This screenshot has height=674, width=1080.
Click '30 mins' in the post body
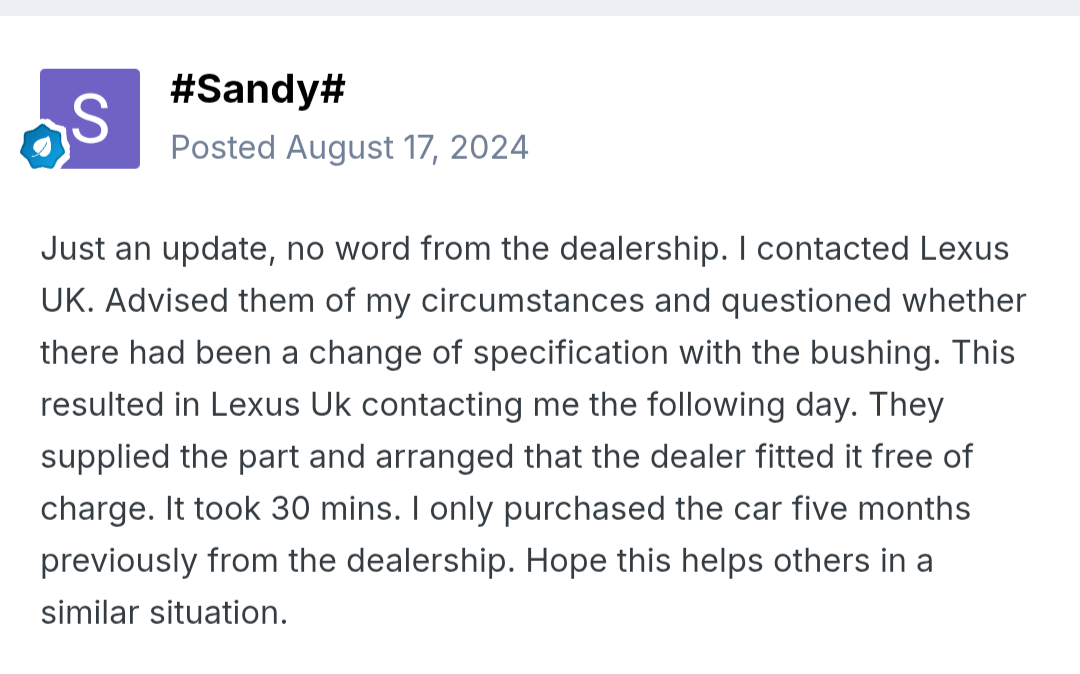point(335,509)
